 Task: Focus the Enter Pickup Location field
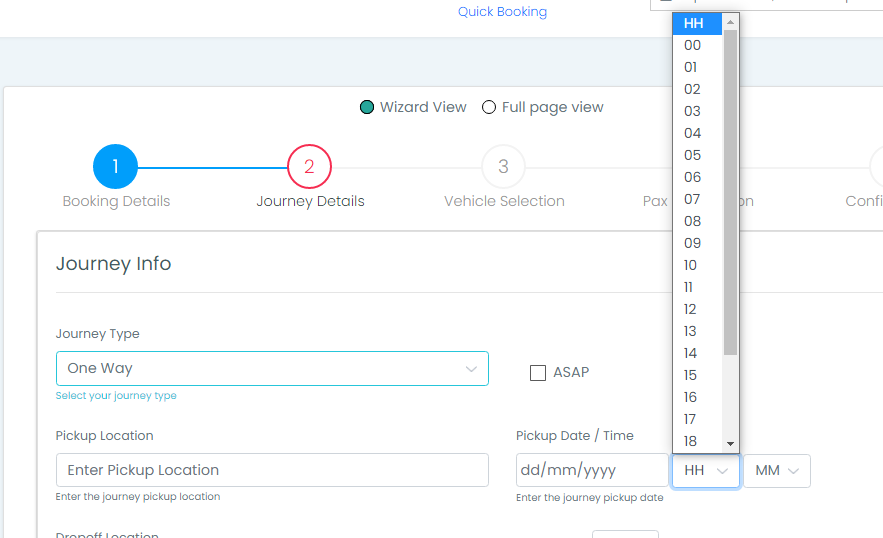tap(272, 470)
